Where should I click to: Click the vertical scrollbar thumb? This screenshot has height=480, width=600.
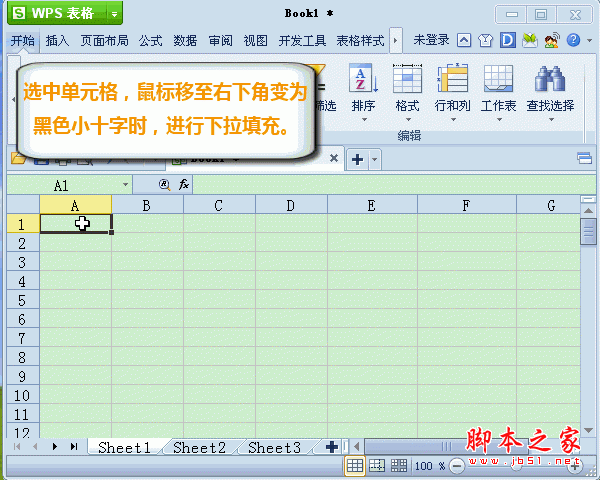[x=588, y=231]
